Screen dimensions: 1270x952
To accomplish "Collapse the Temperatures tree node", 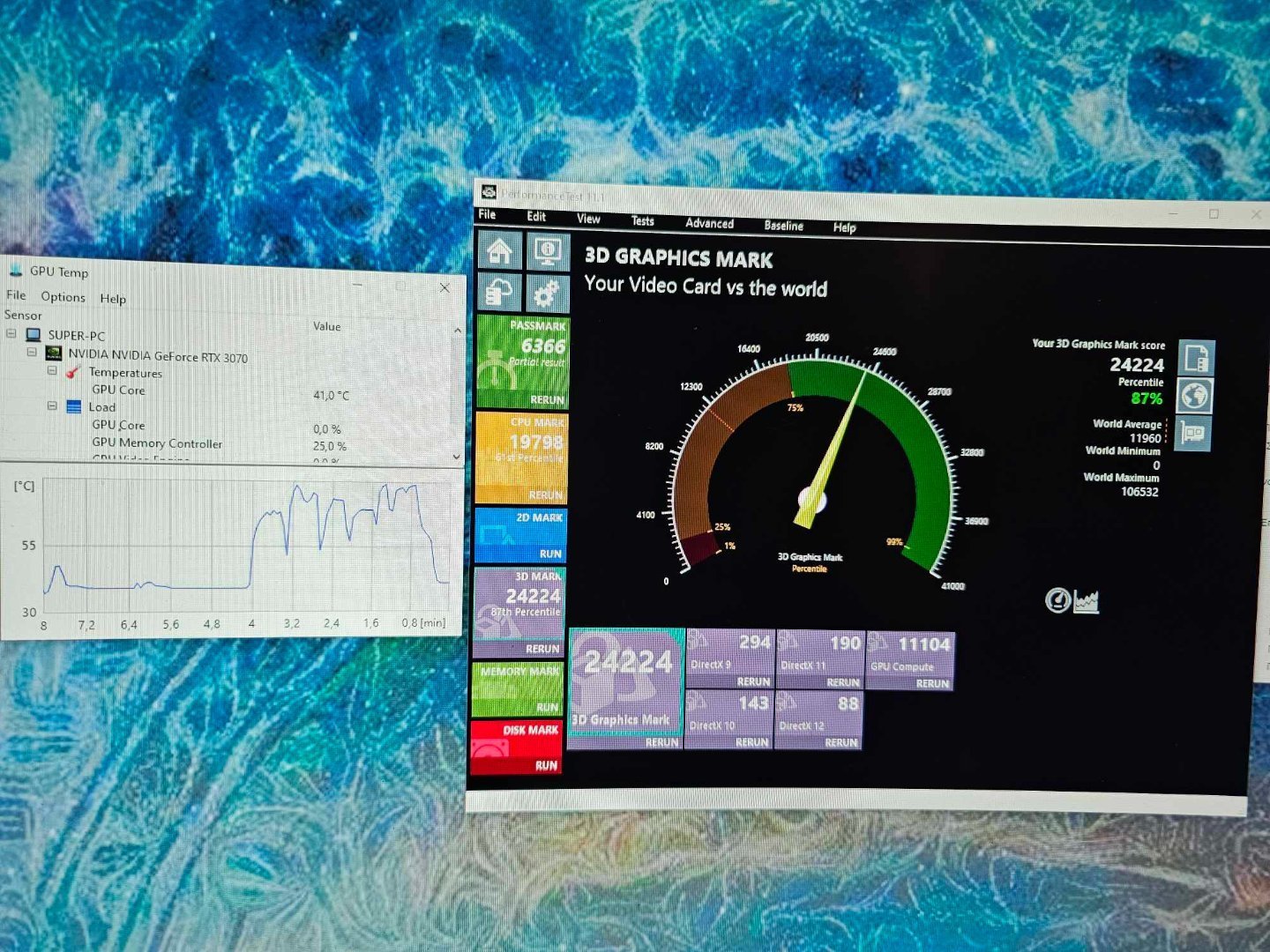I will coord(52,370).
